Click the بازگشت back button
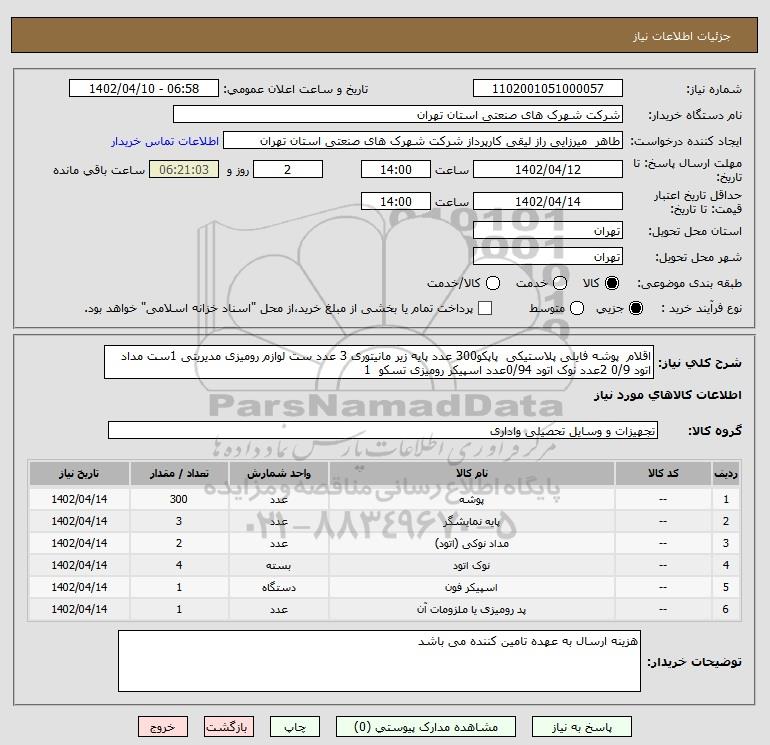 [229, 727]
